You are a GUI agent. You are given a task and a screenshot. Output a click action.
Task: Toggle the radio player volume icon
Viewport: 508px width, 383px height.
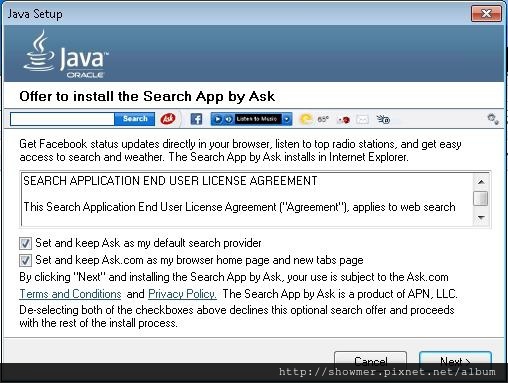click(x=228, y=119)
